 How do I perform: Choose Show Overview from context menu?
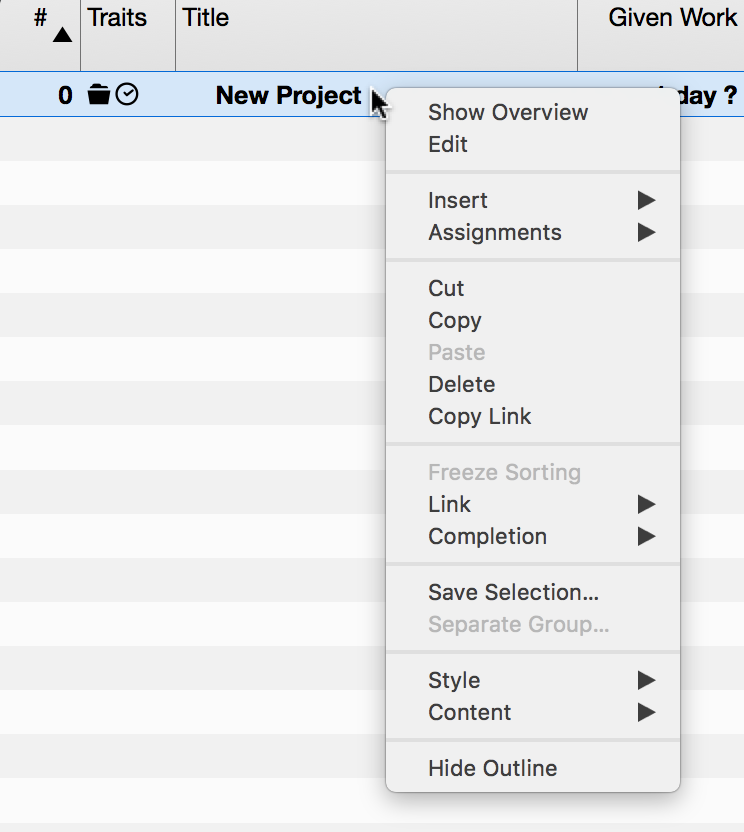[533, 112]
